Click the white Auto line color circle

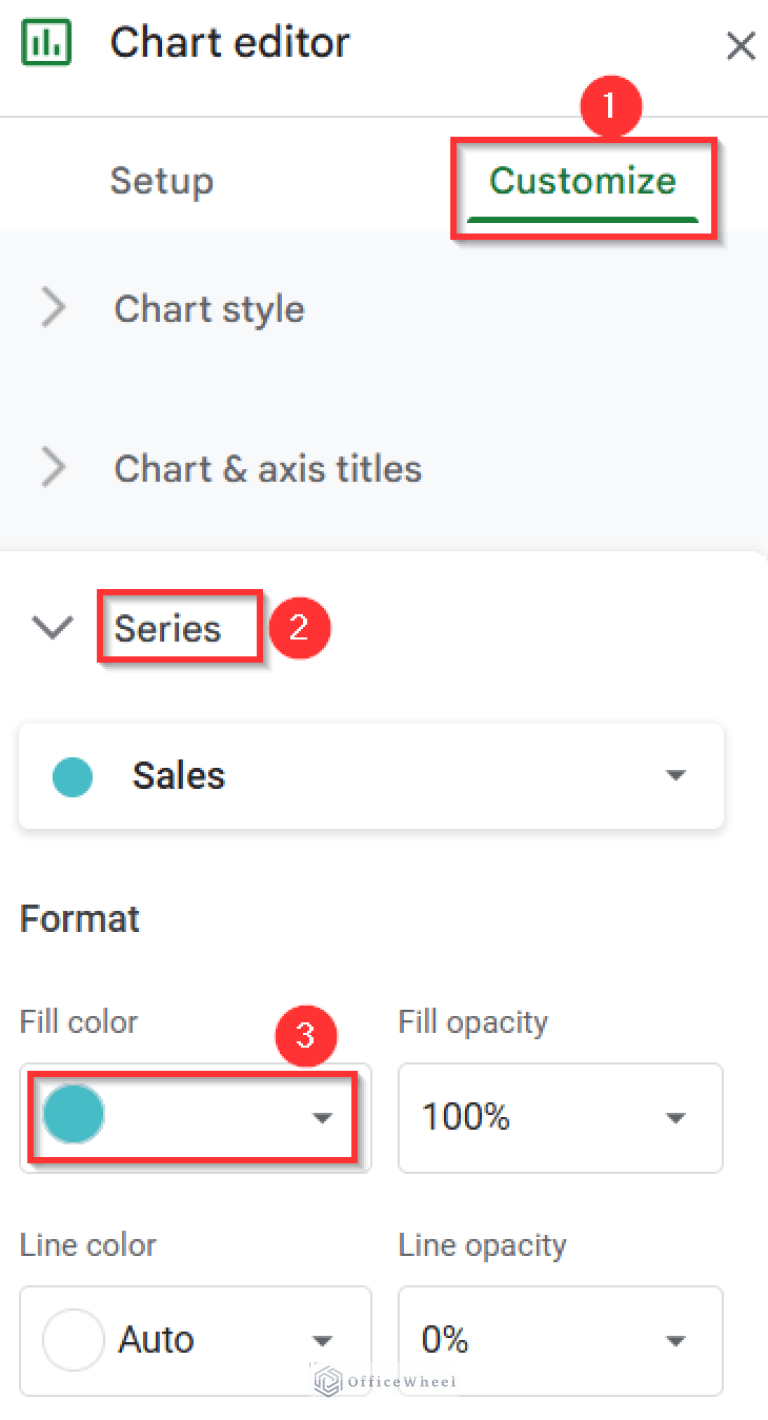click(x=72, y=1340)
